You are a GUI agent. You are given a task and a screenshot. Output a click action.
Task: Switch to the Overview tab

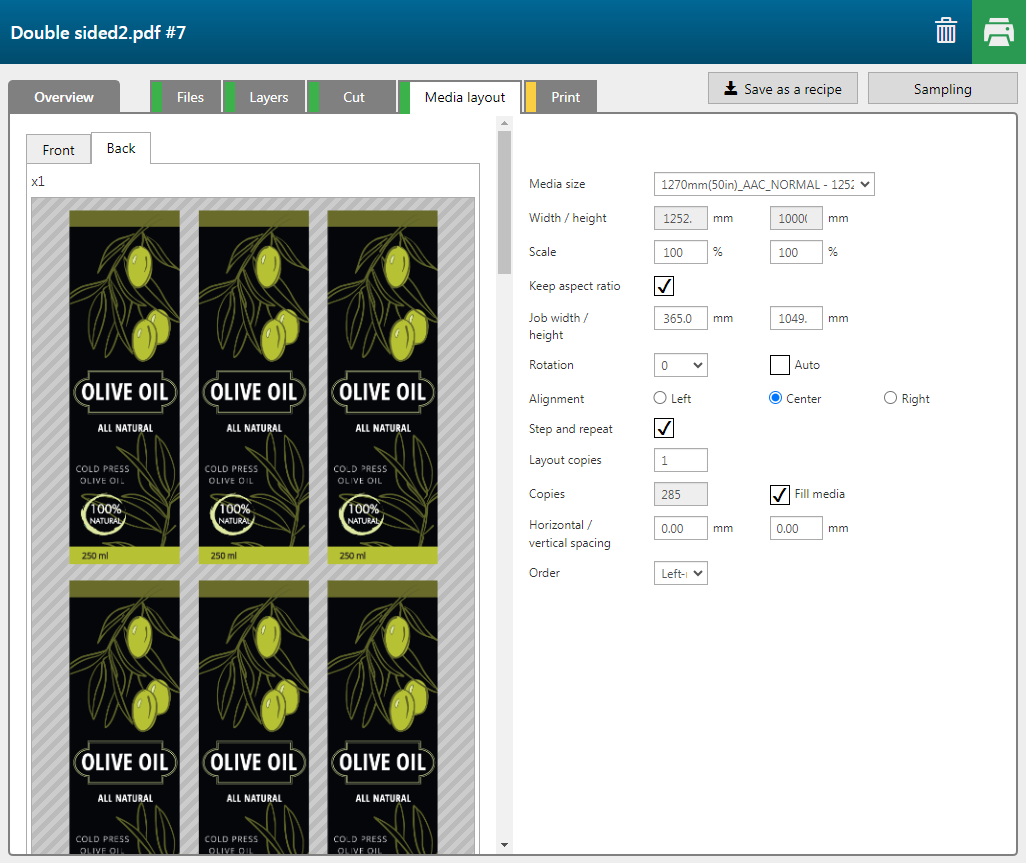(x=64, y=97)
